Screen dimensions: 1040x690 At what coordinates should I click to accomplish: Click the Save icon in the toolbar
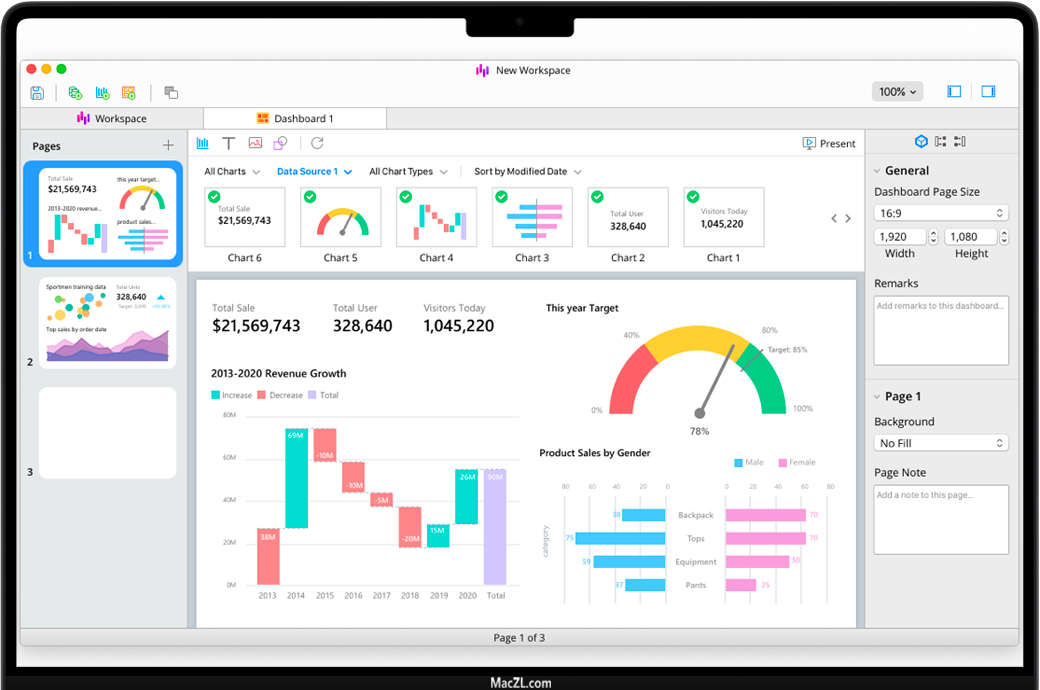point(37,93)
